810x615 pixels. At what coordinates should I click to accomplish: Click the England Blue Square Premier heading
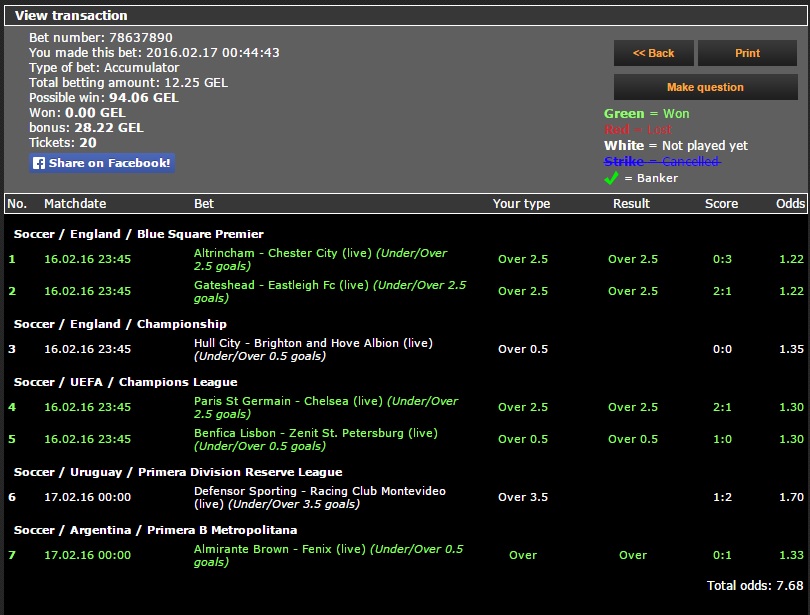pyautogui.click(x=138, y=234)
